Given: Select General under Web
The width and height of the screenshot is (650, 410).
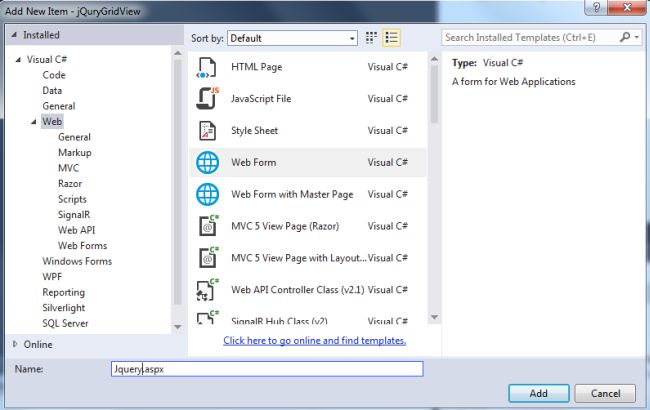Looking at the screenshot, I should [x=74, y=137].
